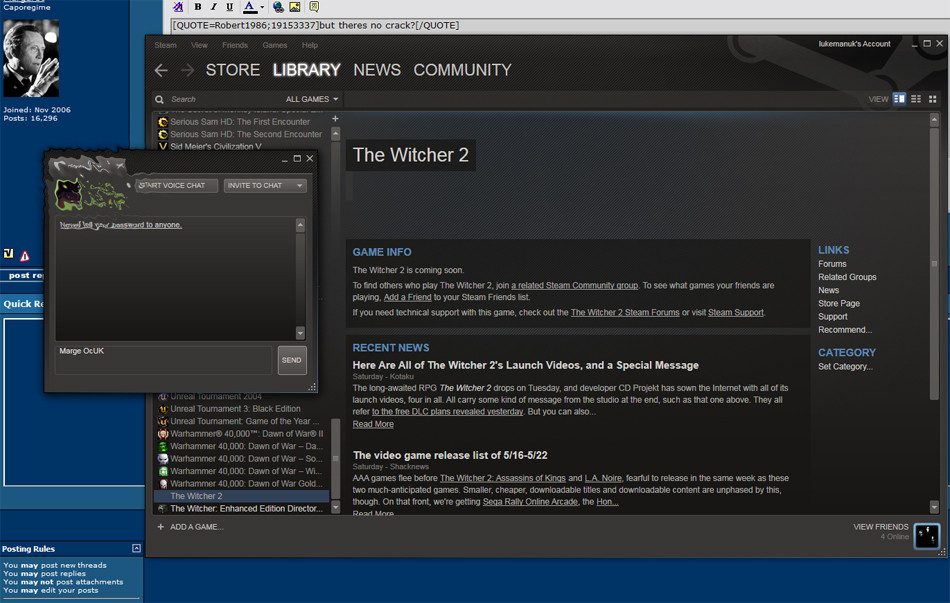This screenshot has height=603, width=950.
Task: Open the Steam menu
Action: point(165,45)
